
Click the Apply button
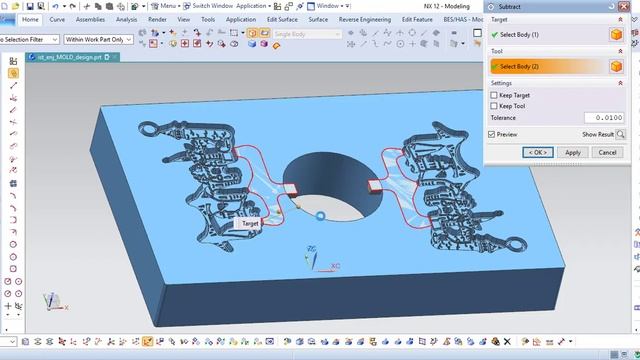point(573,152)
